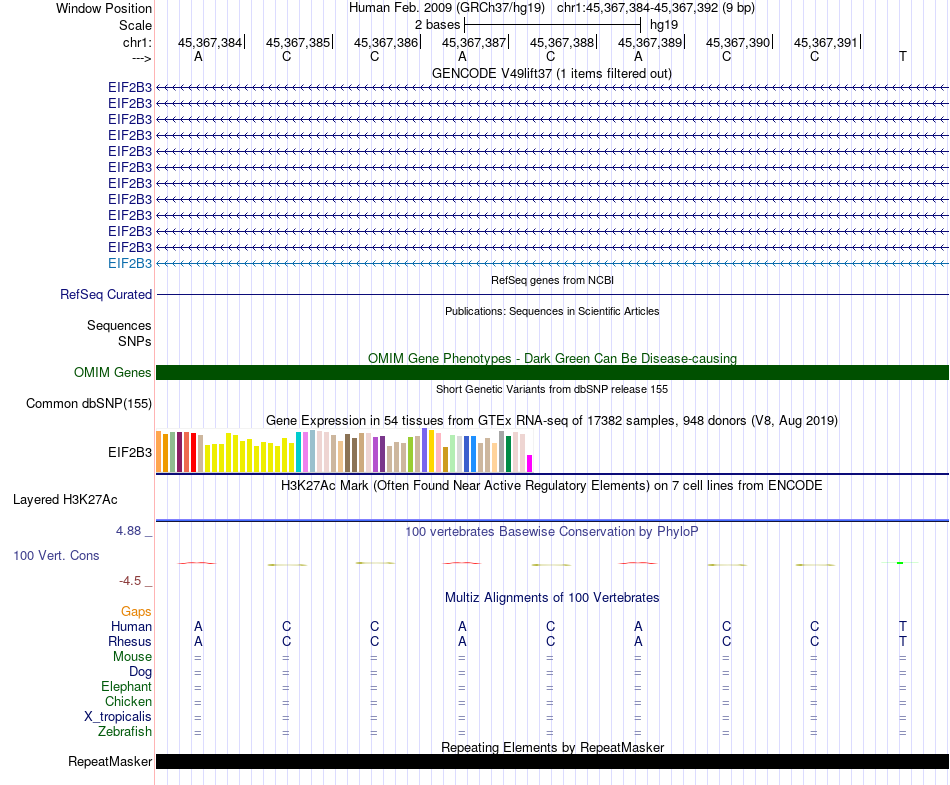Click the OMIM Genes track label
The image size is (950, 785).
click(x=113, y=373)
